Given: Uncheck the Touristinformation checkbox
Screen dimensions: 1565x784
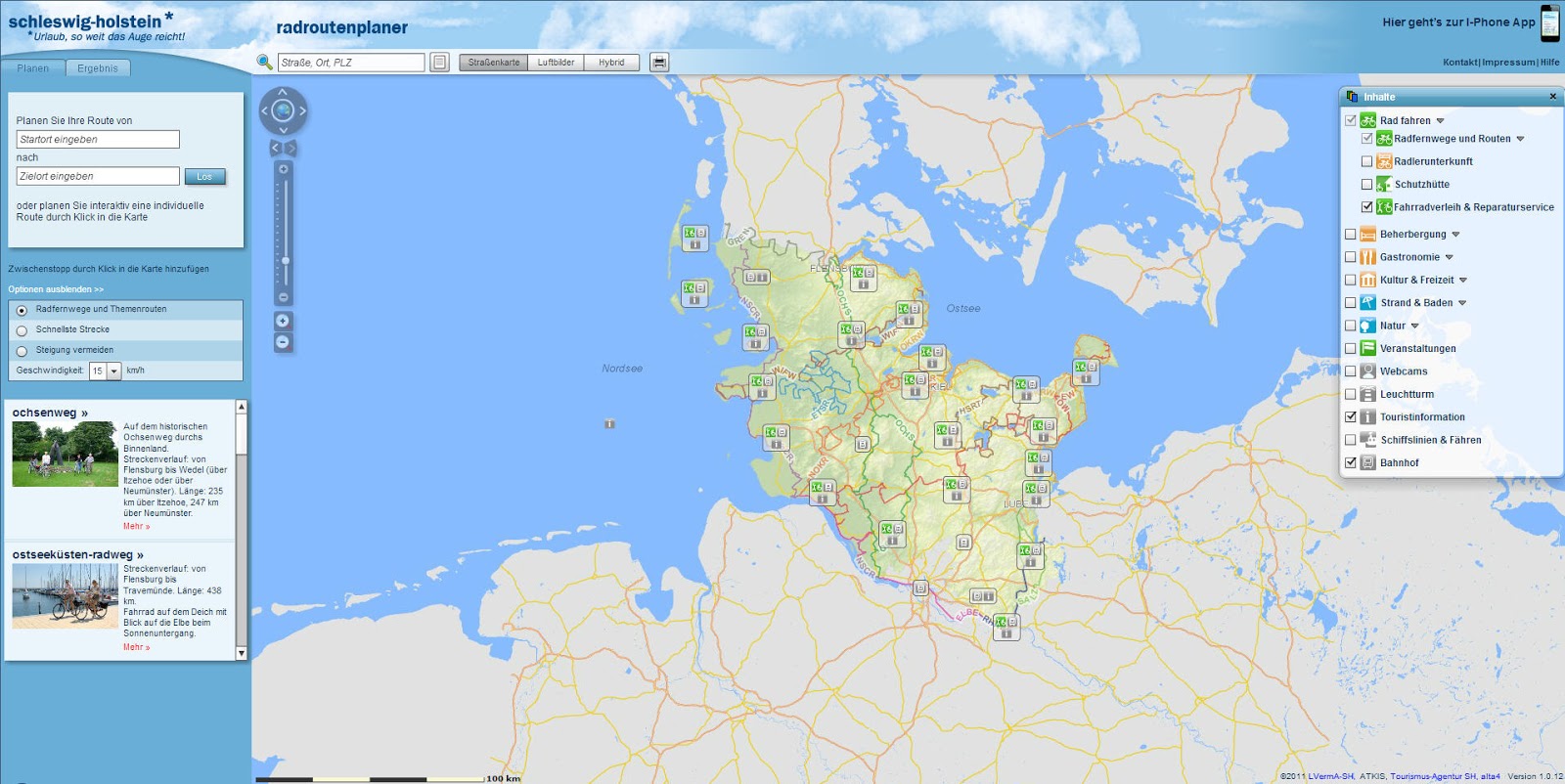Looking at the screenshot, I should pos(1351,417).
